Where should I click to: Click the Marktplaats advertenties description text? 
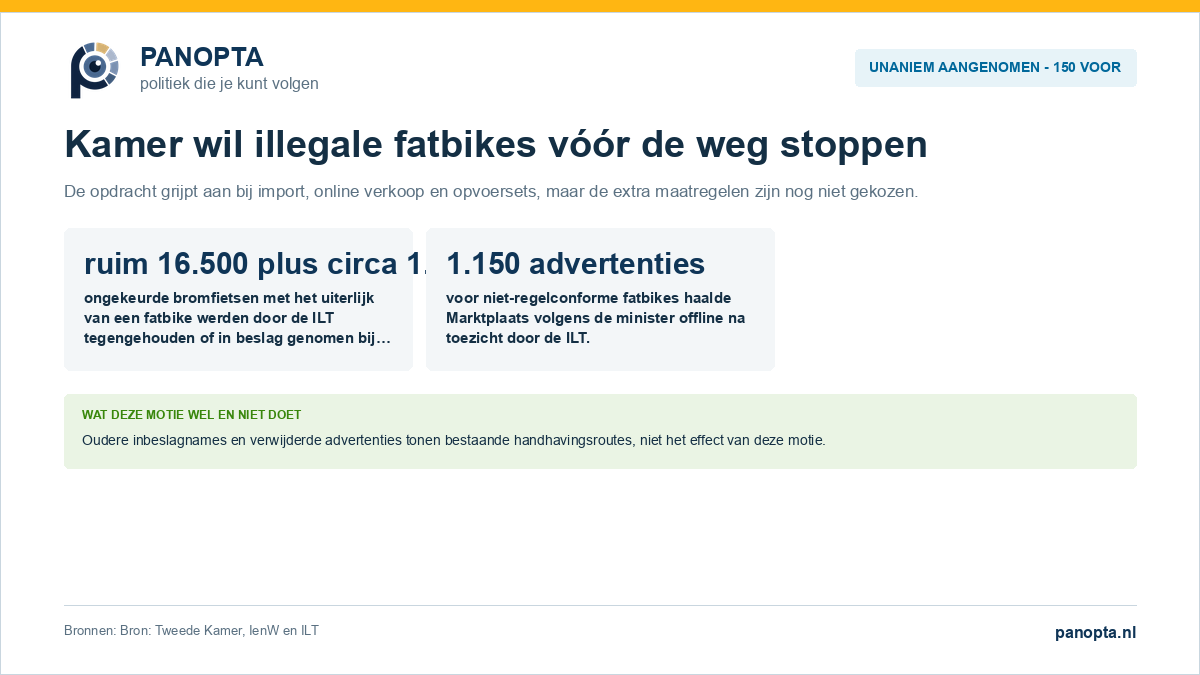click(596, 318)
